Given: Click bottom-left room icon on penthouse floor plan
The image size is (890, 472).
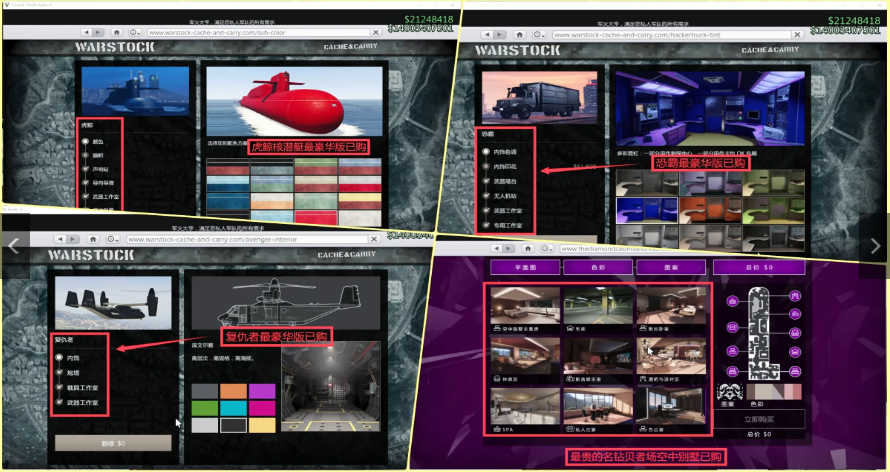Looking at the screenshot, I should click(732, 372).
